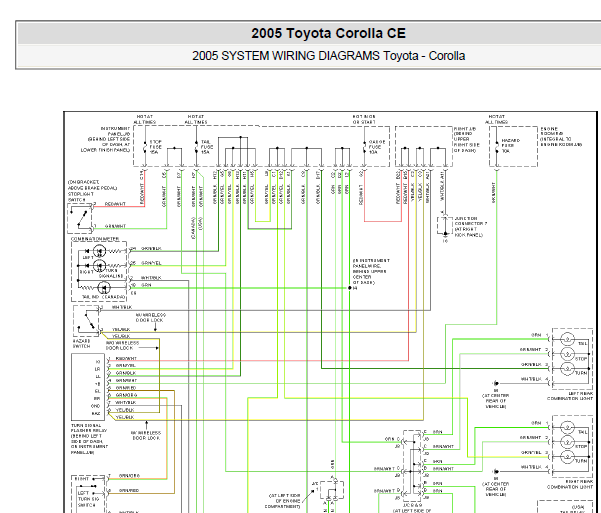Click the GAUGE fuse symbol
The width and height of the screenshot is (601, 513).
pyautogui.click(x=364, y=147)
